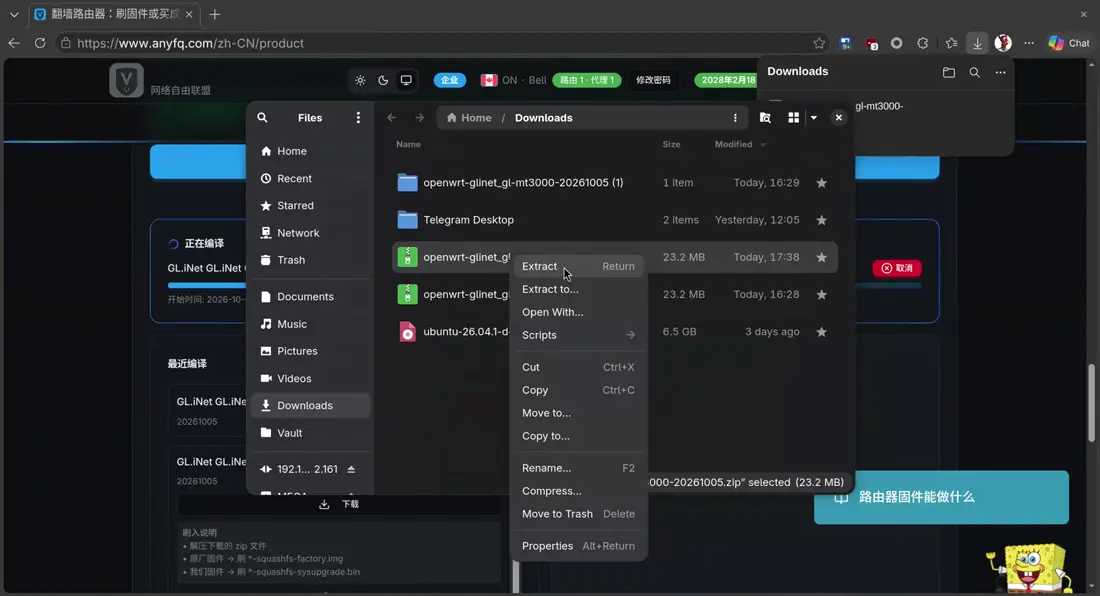Screen dimensions: 1100x596
Task: Click the browser downloads toolbar icon
Action: click(977, 43)
